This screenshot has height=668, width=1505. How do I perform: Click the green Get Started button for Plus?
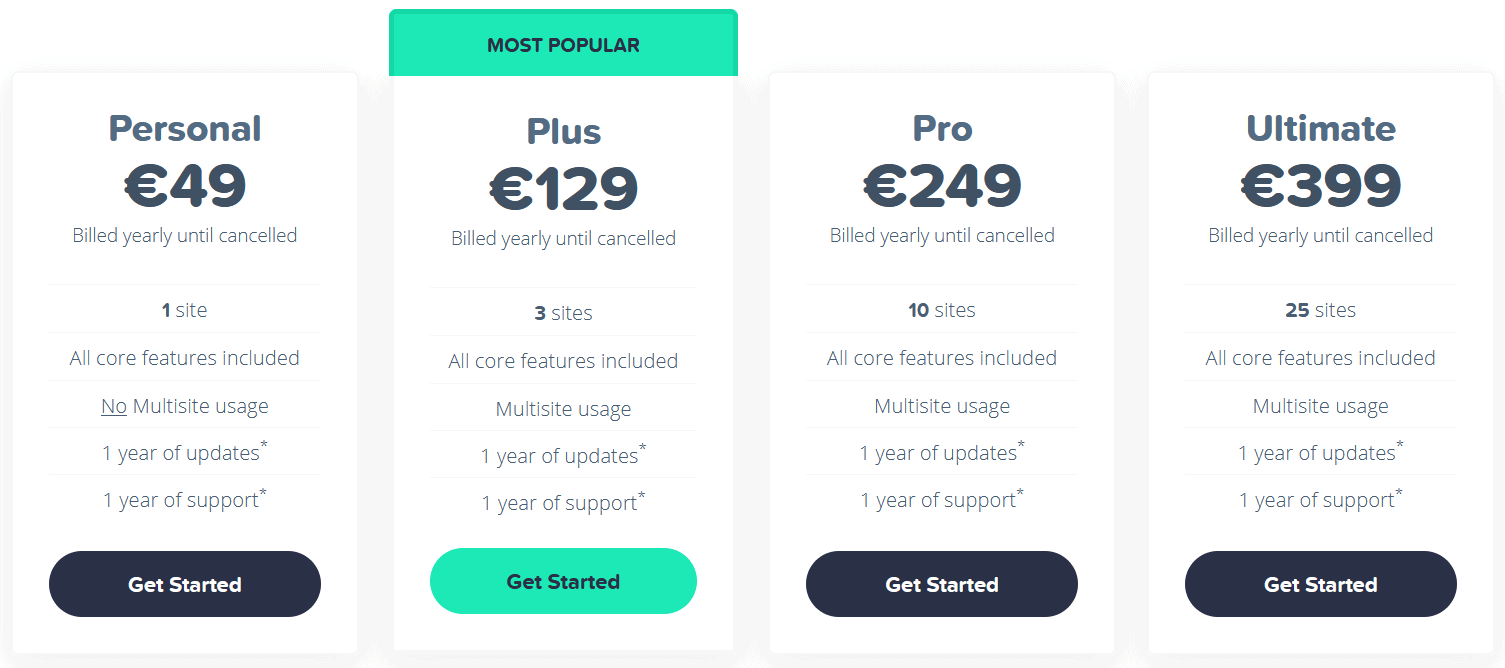tap(563, 581)
